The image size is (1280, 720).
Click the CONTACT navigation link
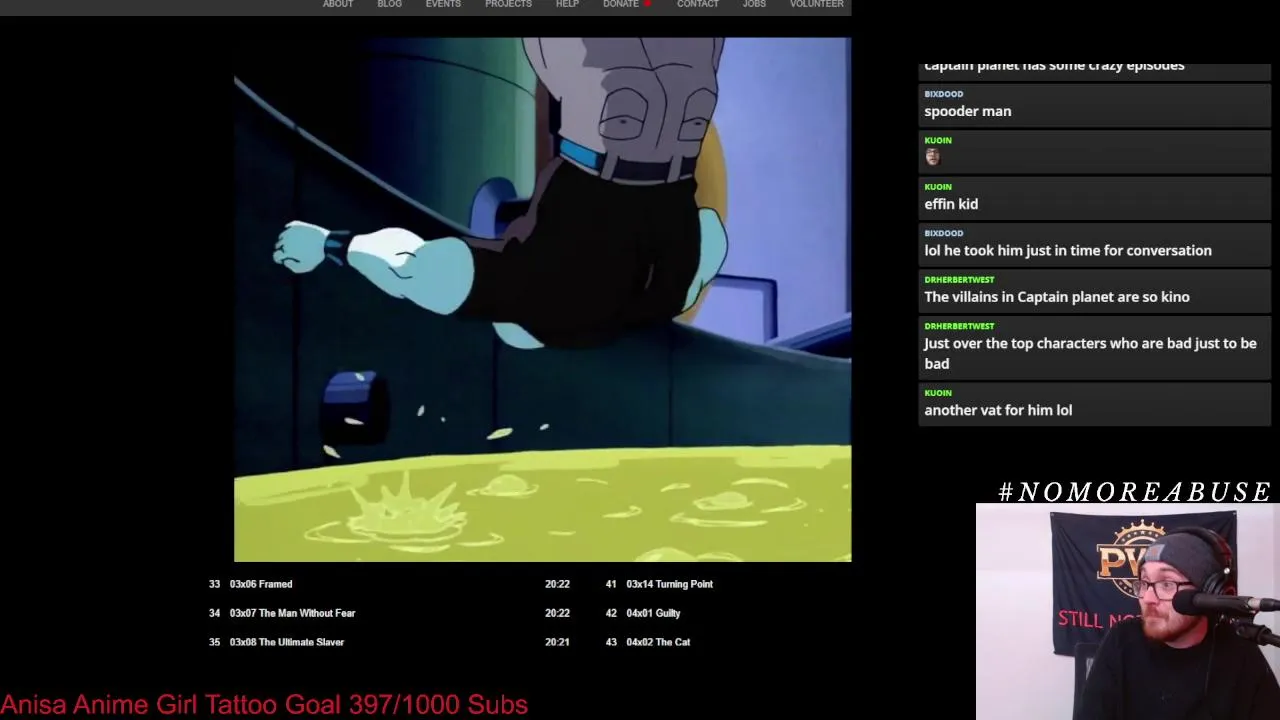coord(698,4)
